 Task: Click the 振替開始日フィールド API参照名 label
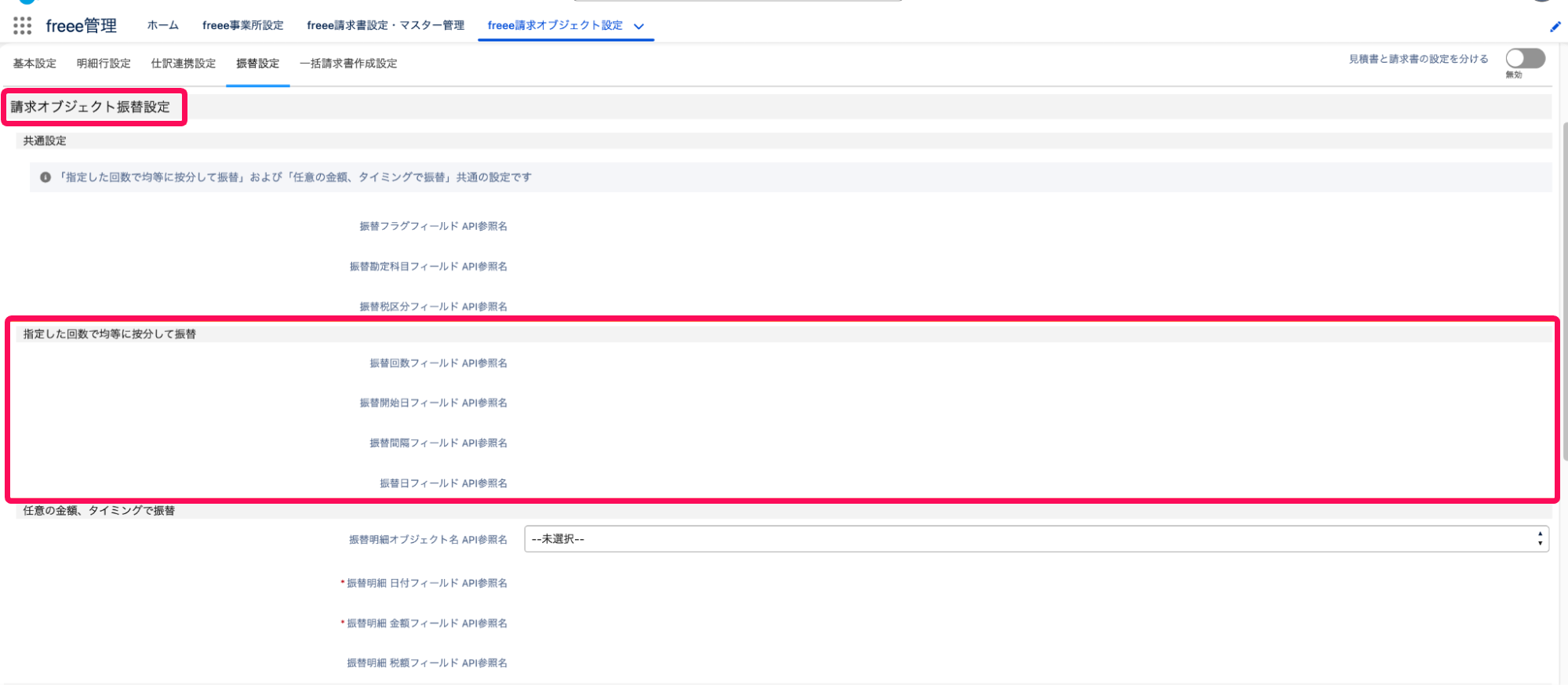coord(434,403)
